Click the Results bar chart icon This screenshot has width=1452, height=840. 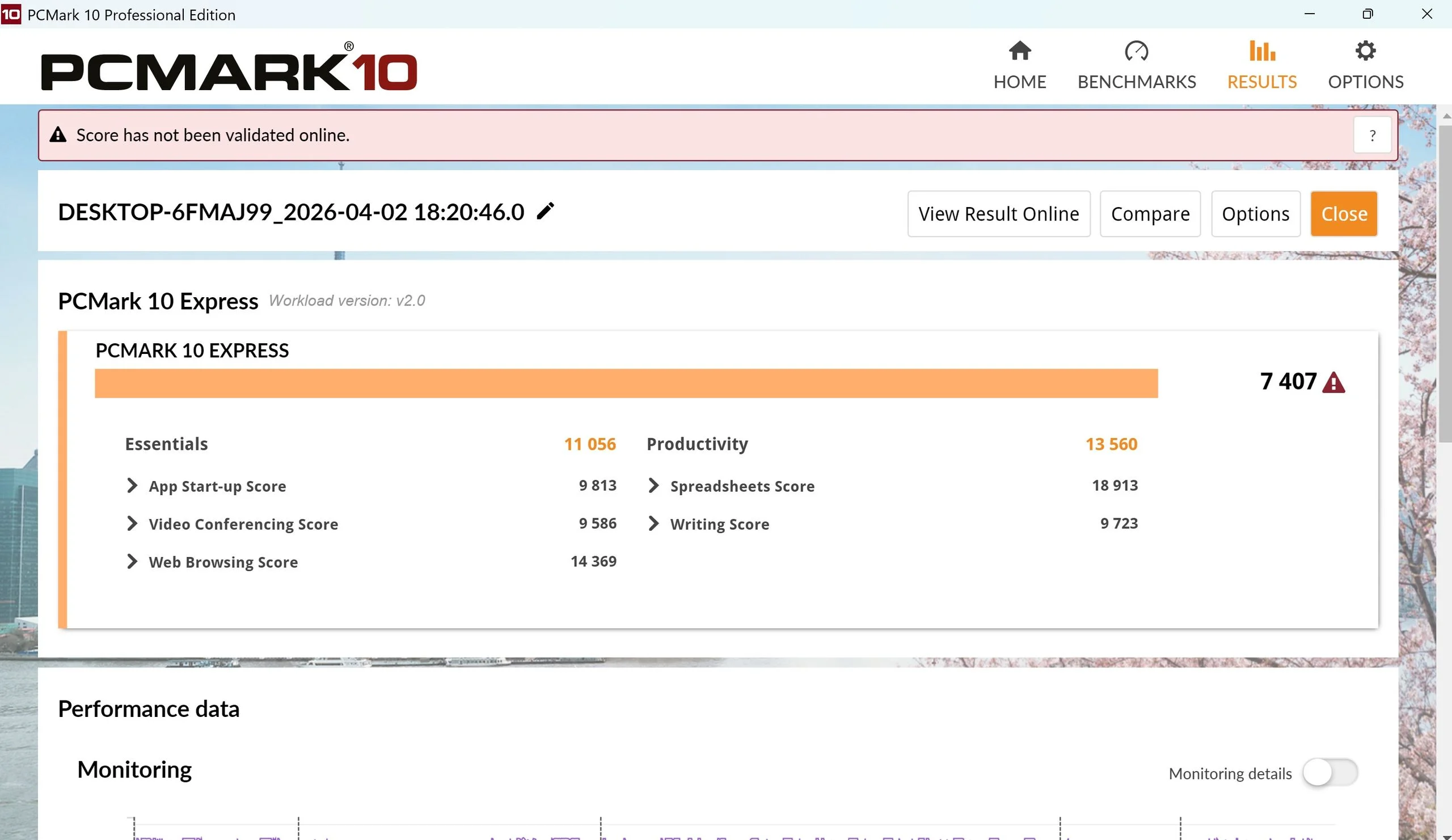(1261, 50)
